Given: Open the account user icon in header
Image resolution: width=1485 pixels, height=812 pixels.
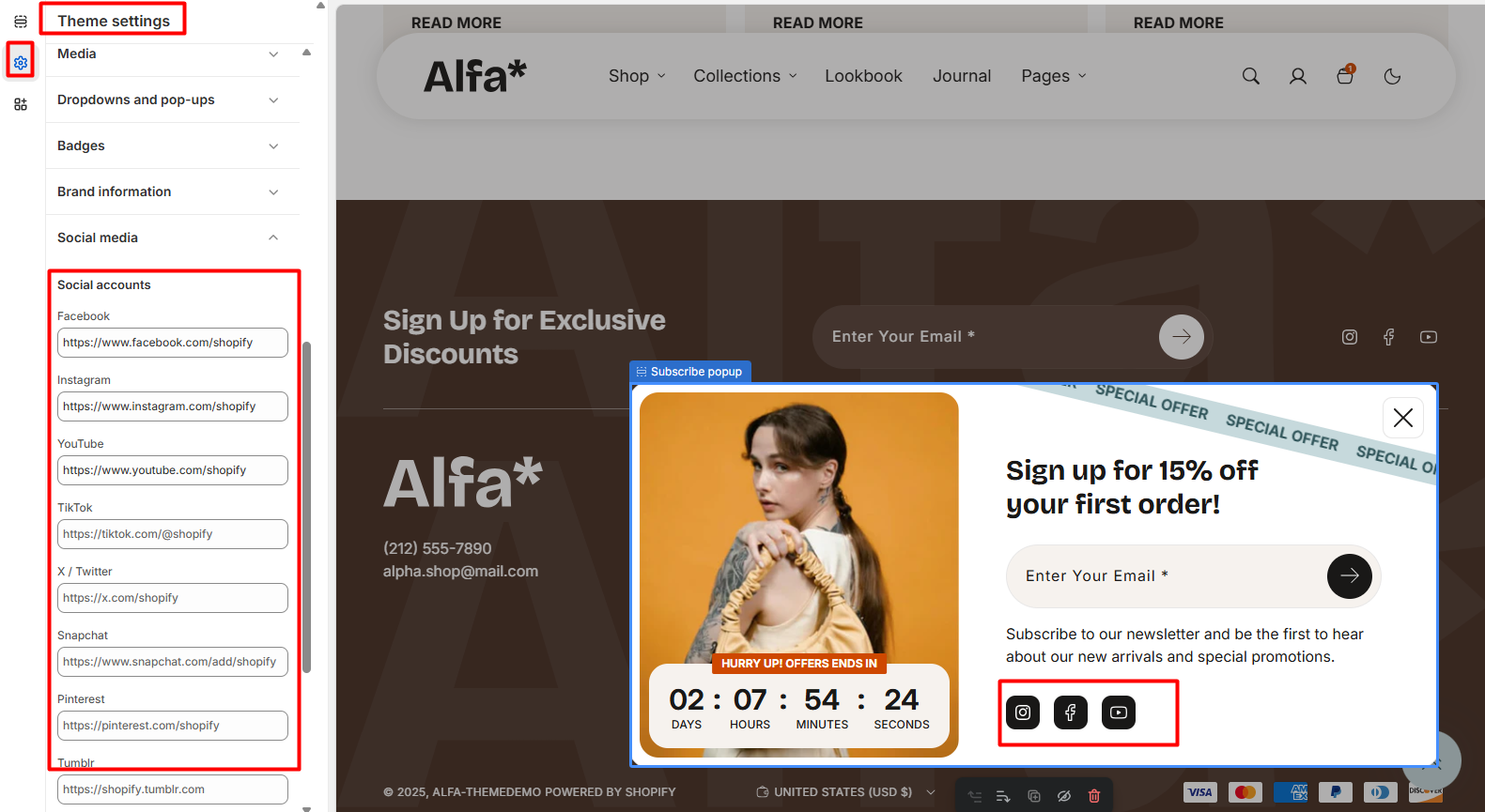Looking at the screenshot, I should coord(1297,76).
